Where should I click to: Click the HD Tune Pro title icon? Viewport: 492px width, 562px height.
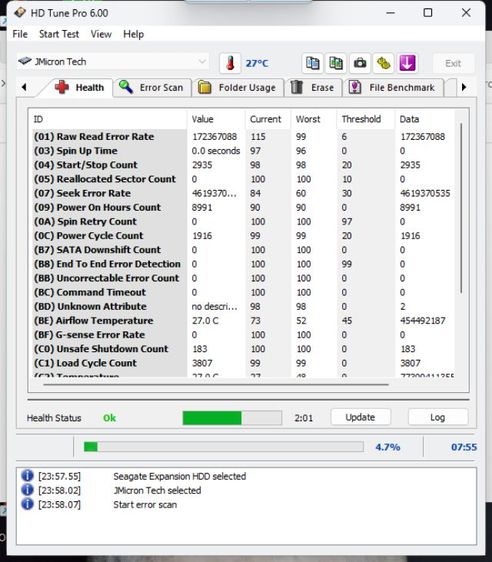click(20, 13)
